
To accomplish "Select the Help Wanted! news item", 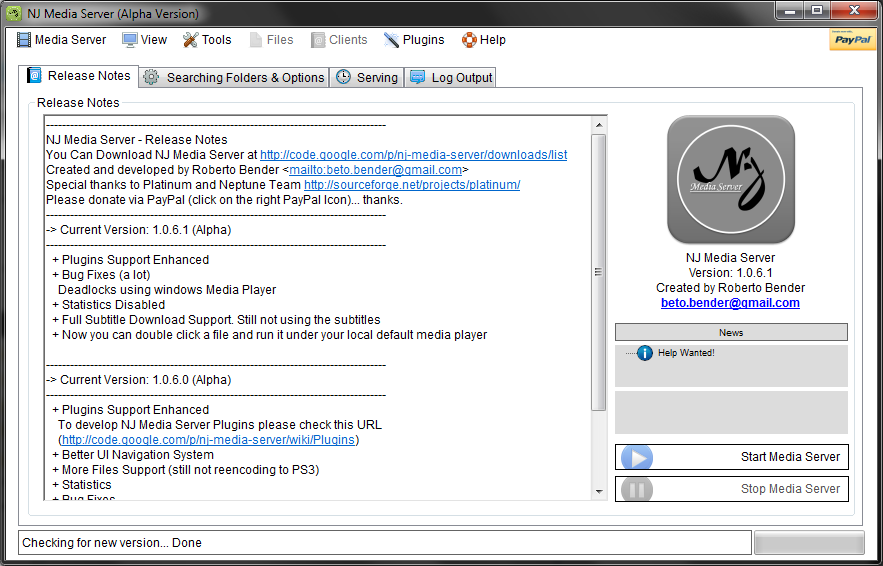I will pyautogui.click(x=686, y=353).
